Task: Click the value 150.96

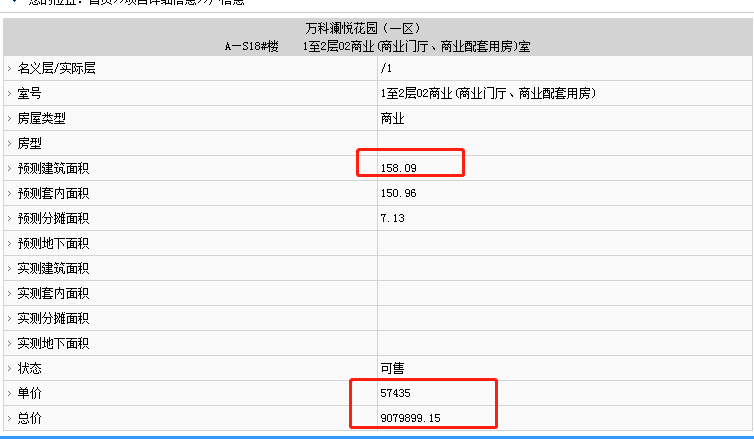Action: pyautogui.click(x=399, y=193)
